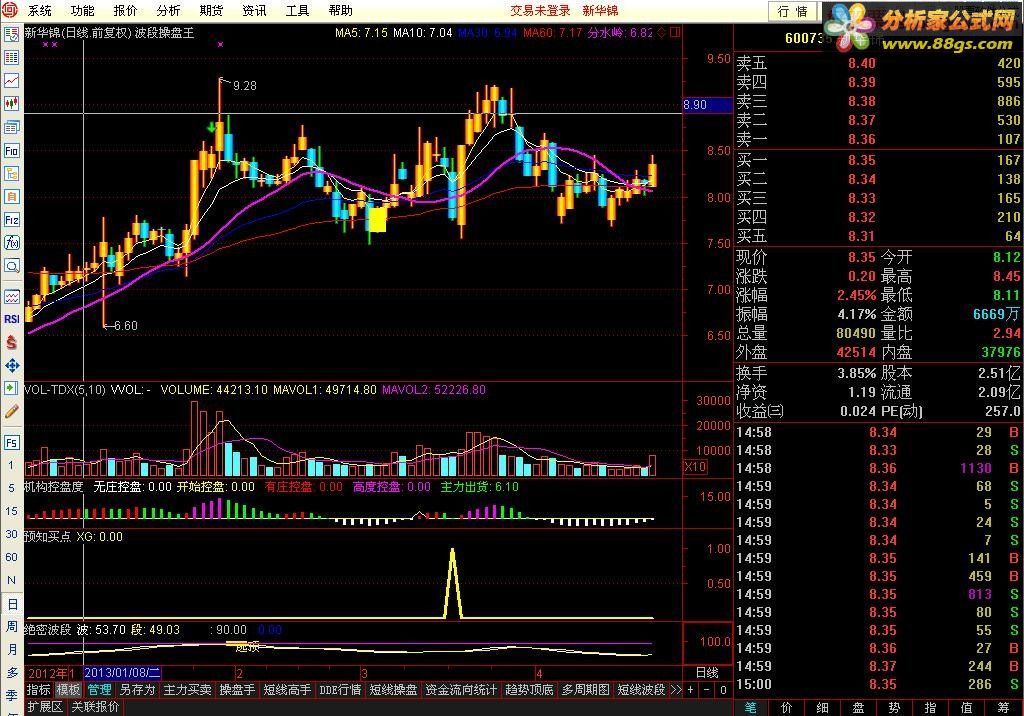Select the 1-minute period button

click(11, 465)
